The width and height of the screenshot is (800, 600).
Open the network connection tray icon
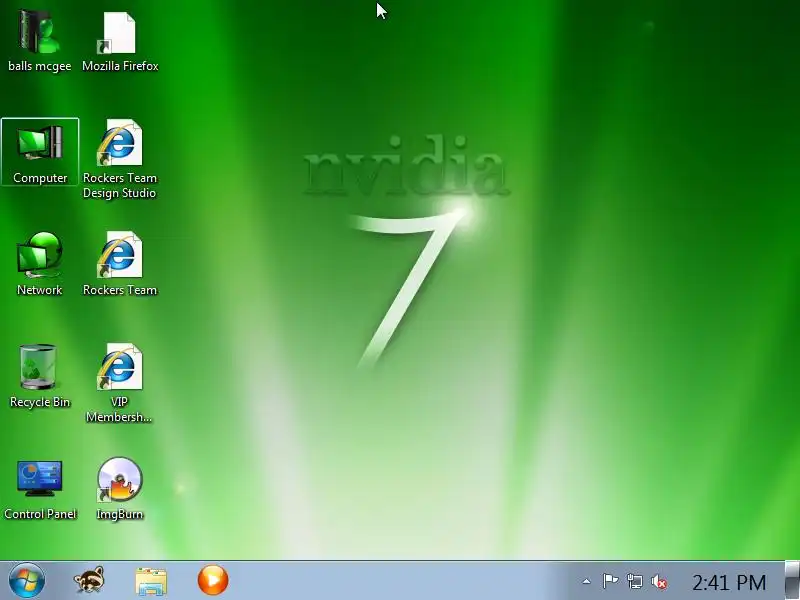point(635,581)
